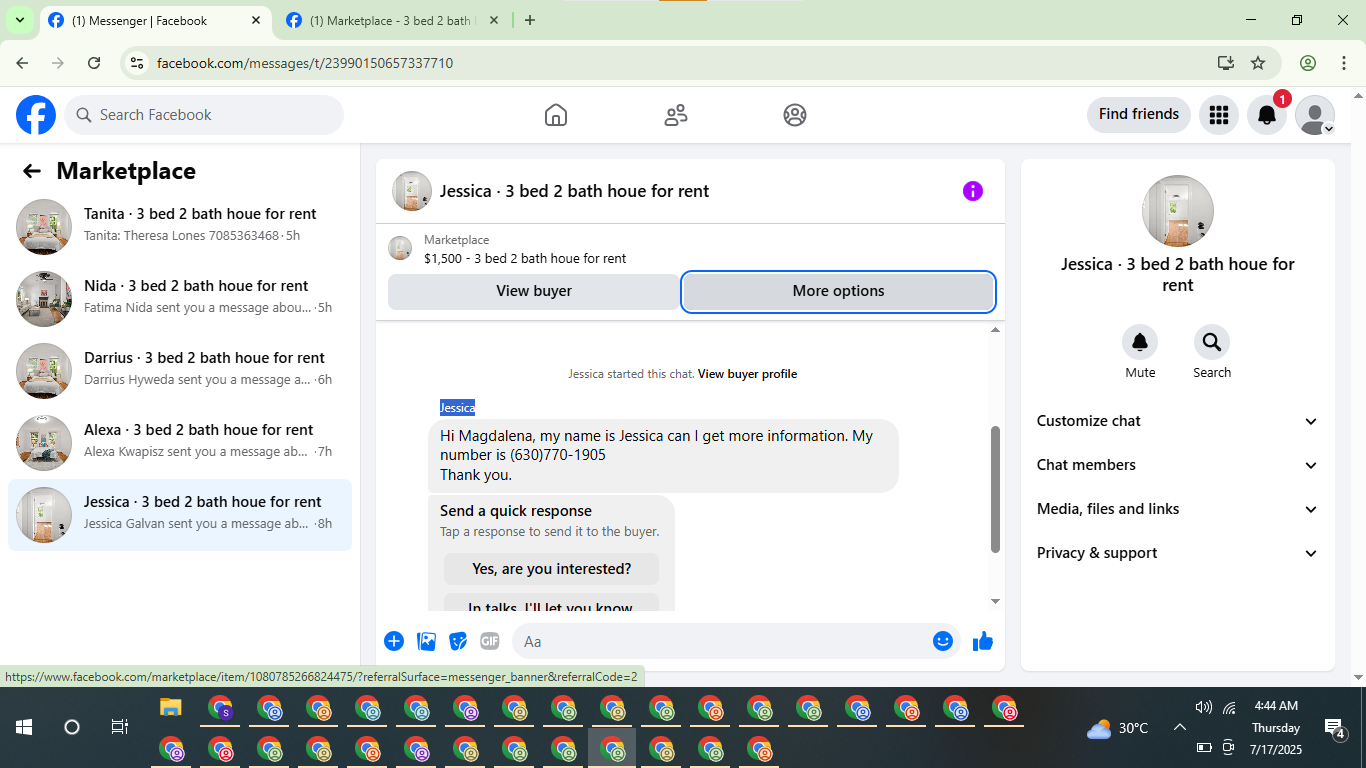This screenshot has height=768, width=1366.
Task: Click Find friends button
Action: (x=1138, y=114)
